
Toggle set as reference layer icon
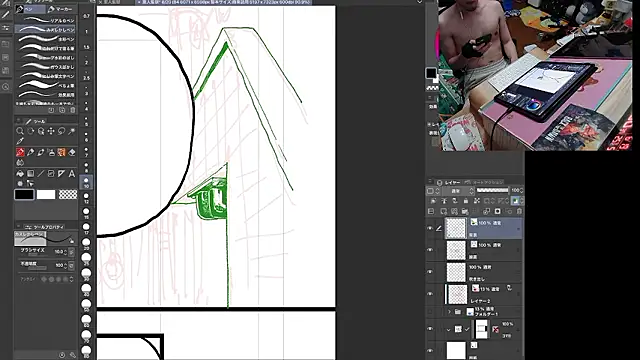(x=444, y=201)
